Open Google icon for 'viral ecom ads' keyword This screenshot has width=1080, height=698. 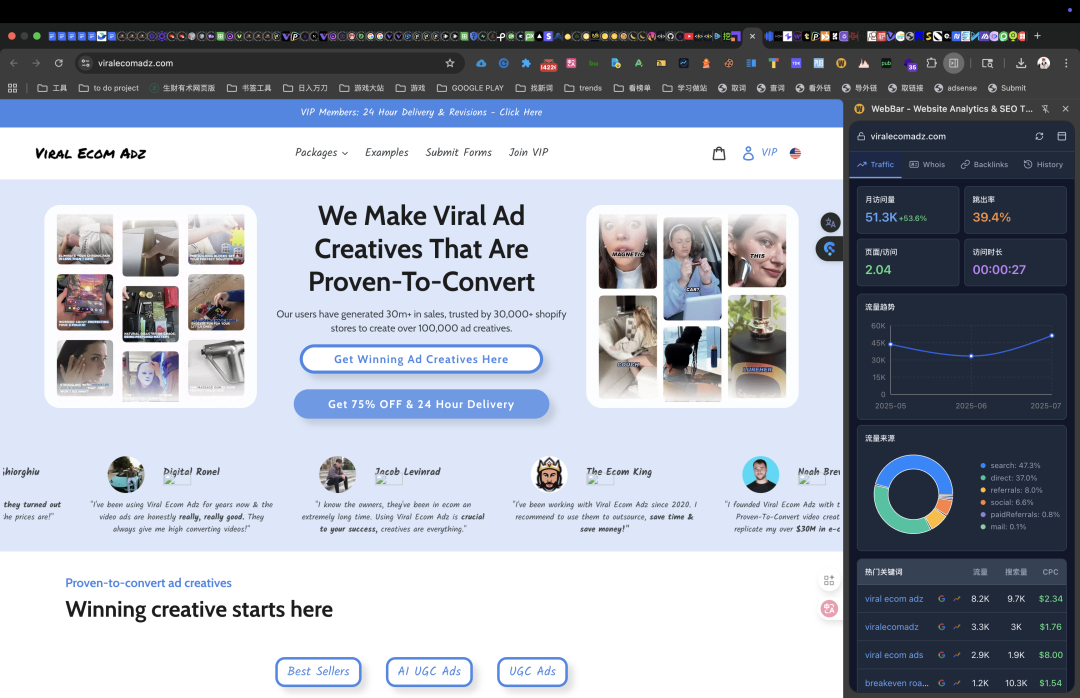(941, 655)
